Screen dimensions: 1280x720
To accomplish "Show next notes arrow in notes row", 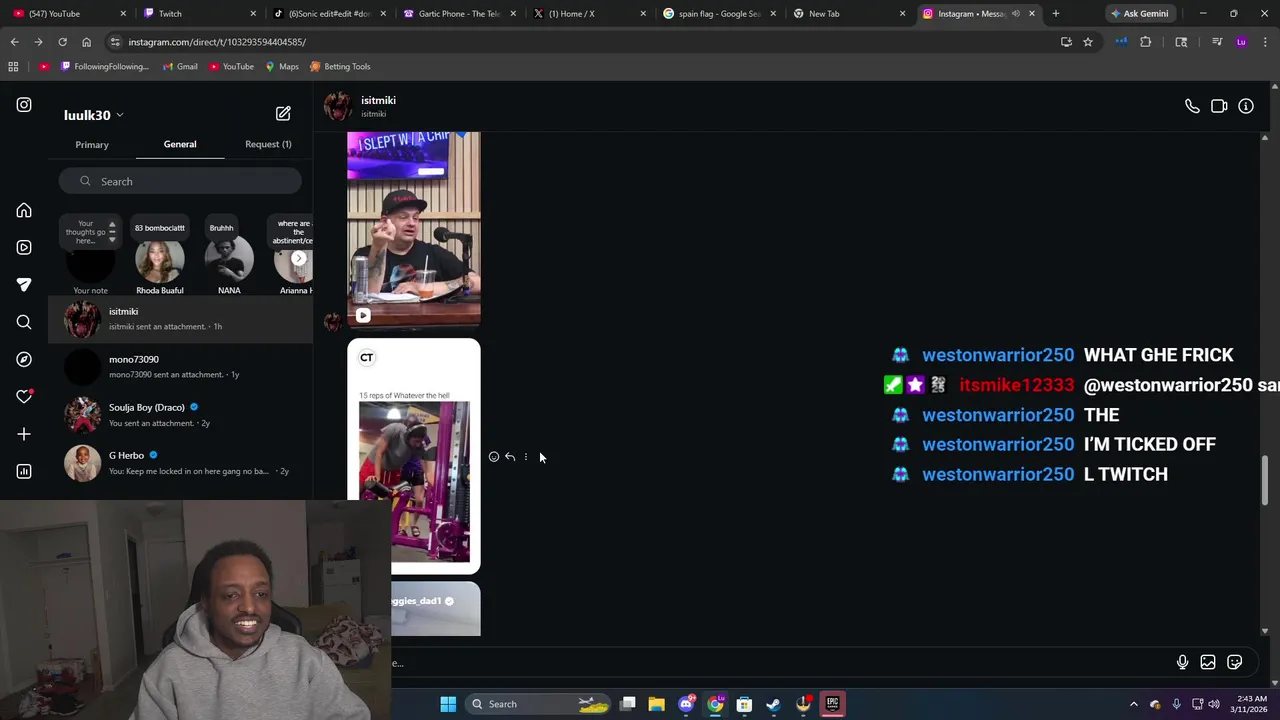I will pyautogui.click(x=298, y=258).
